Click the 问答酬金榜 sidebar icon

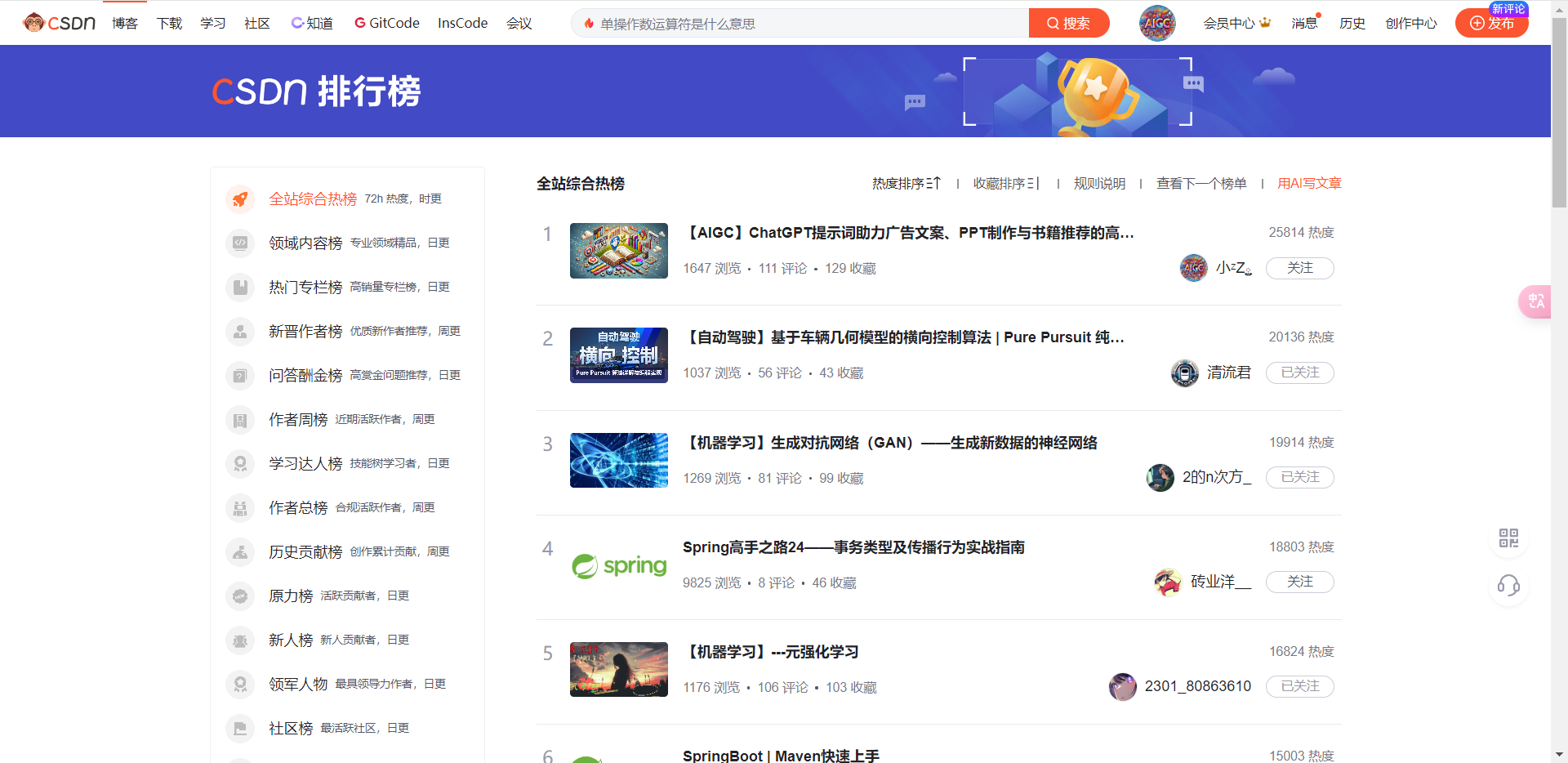240,375
